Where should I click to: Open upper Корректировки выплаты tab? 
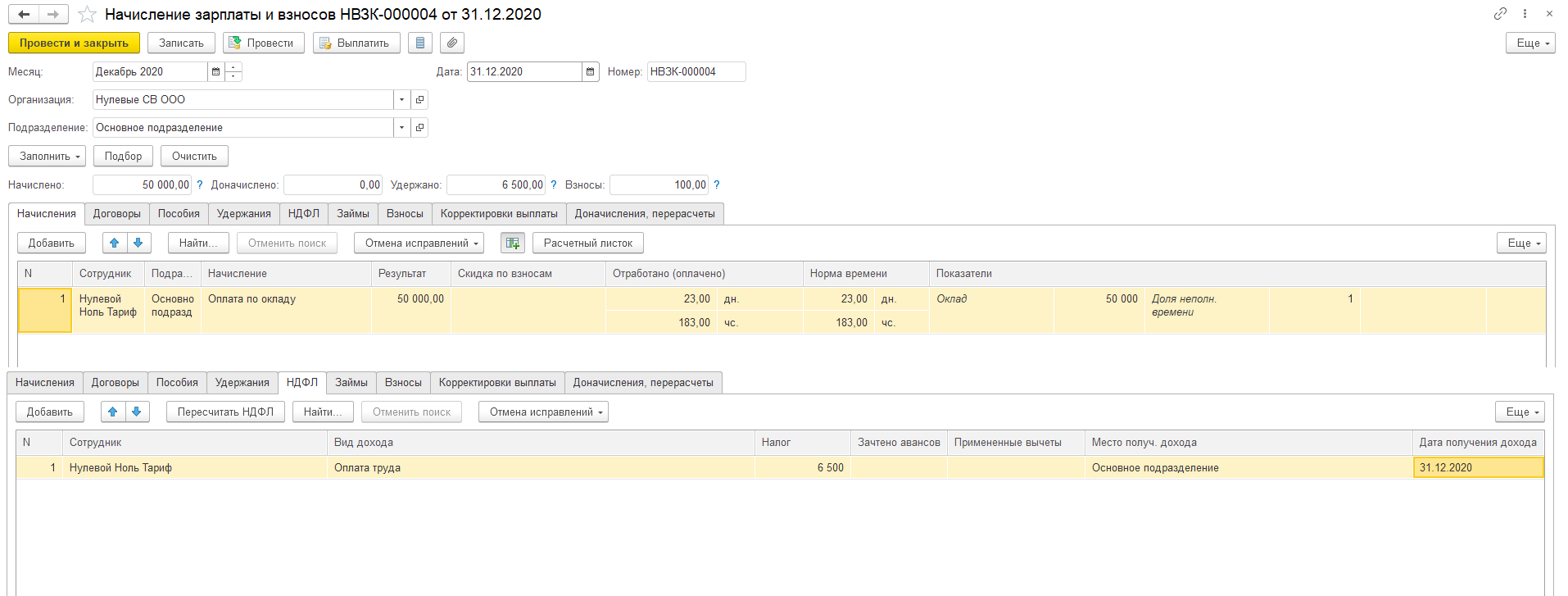tap(499, 214)
